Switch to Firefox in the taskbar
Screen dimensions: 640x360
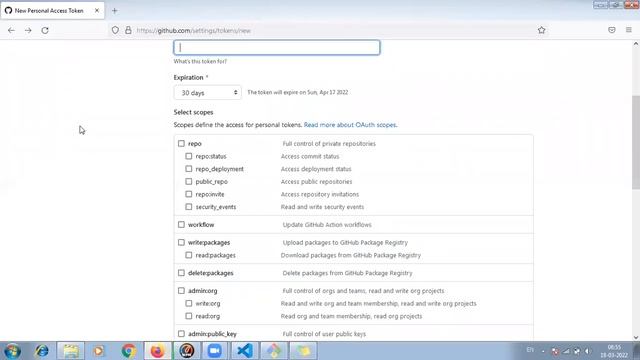[x=157, y=351]
